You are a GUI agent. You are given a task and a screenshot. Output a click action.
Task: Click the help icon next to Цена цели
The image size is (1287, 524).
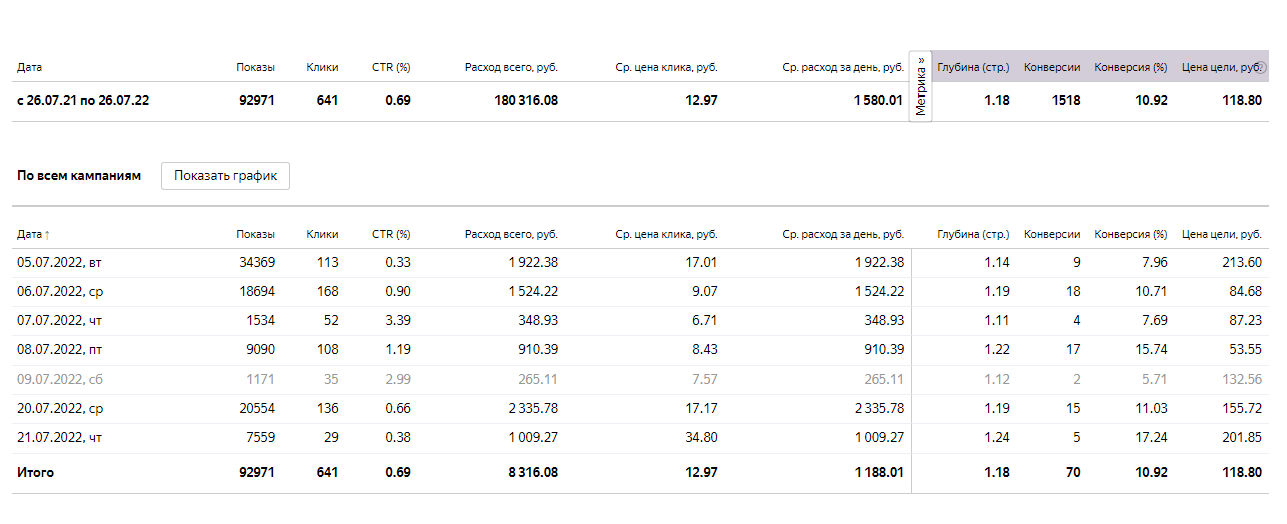click(x=1261, y=68)
